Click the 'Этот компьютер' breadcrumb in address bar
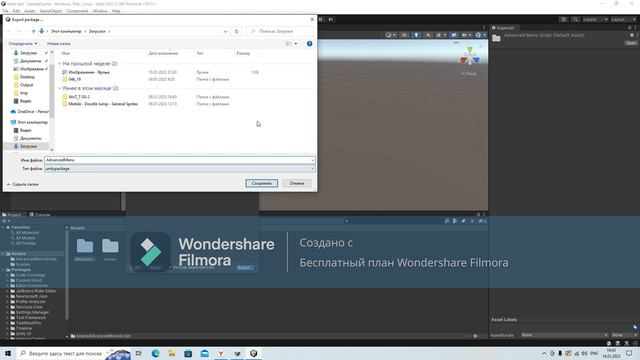 [66, 31]
